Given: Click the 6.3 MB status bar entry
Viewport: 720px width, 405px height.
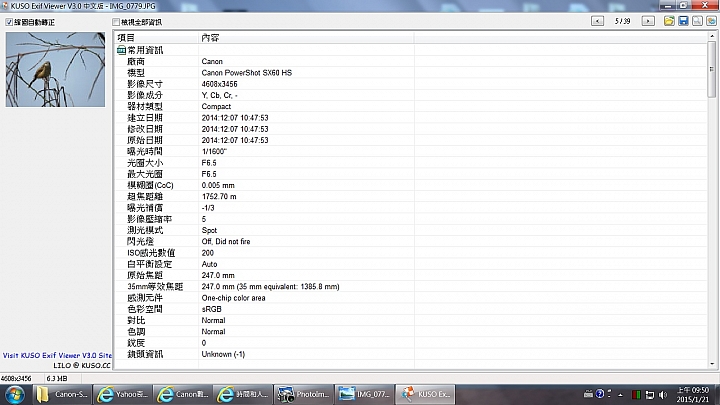Looking at the screenshot, I should pos(57,379).
